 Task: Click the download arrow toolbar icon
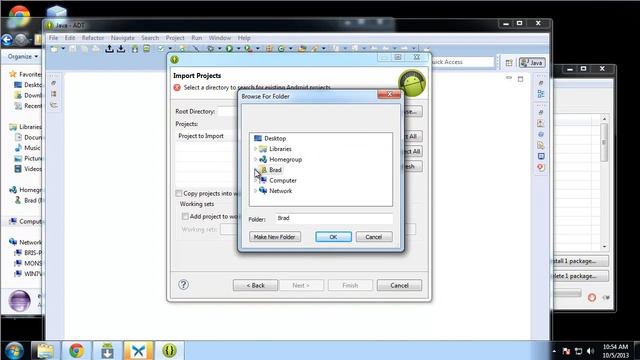pyautogui.click(x=121, y=49)
